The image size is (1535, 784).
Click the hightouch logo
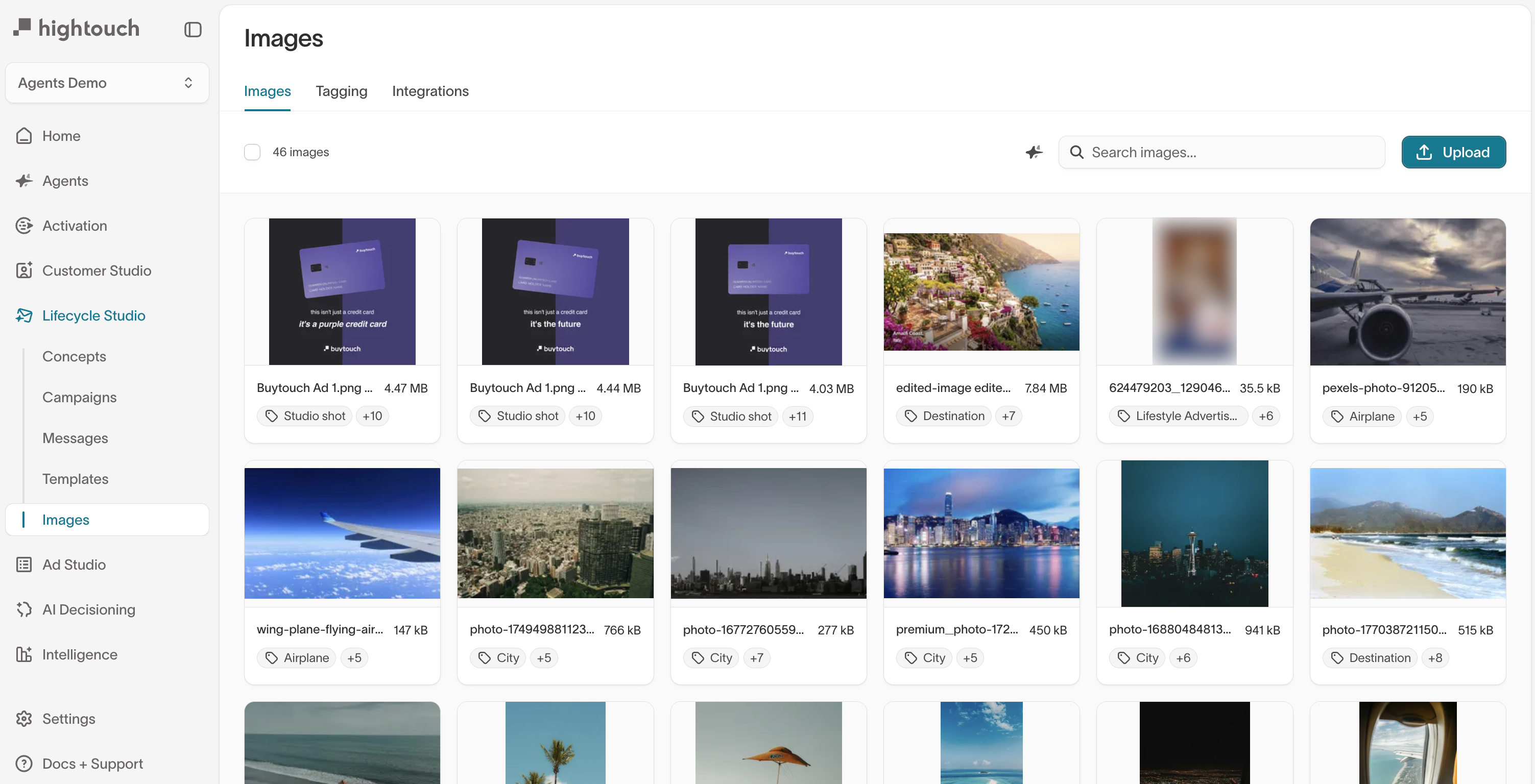point(76,28)
